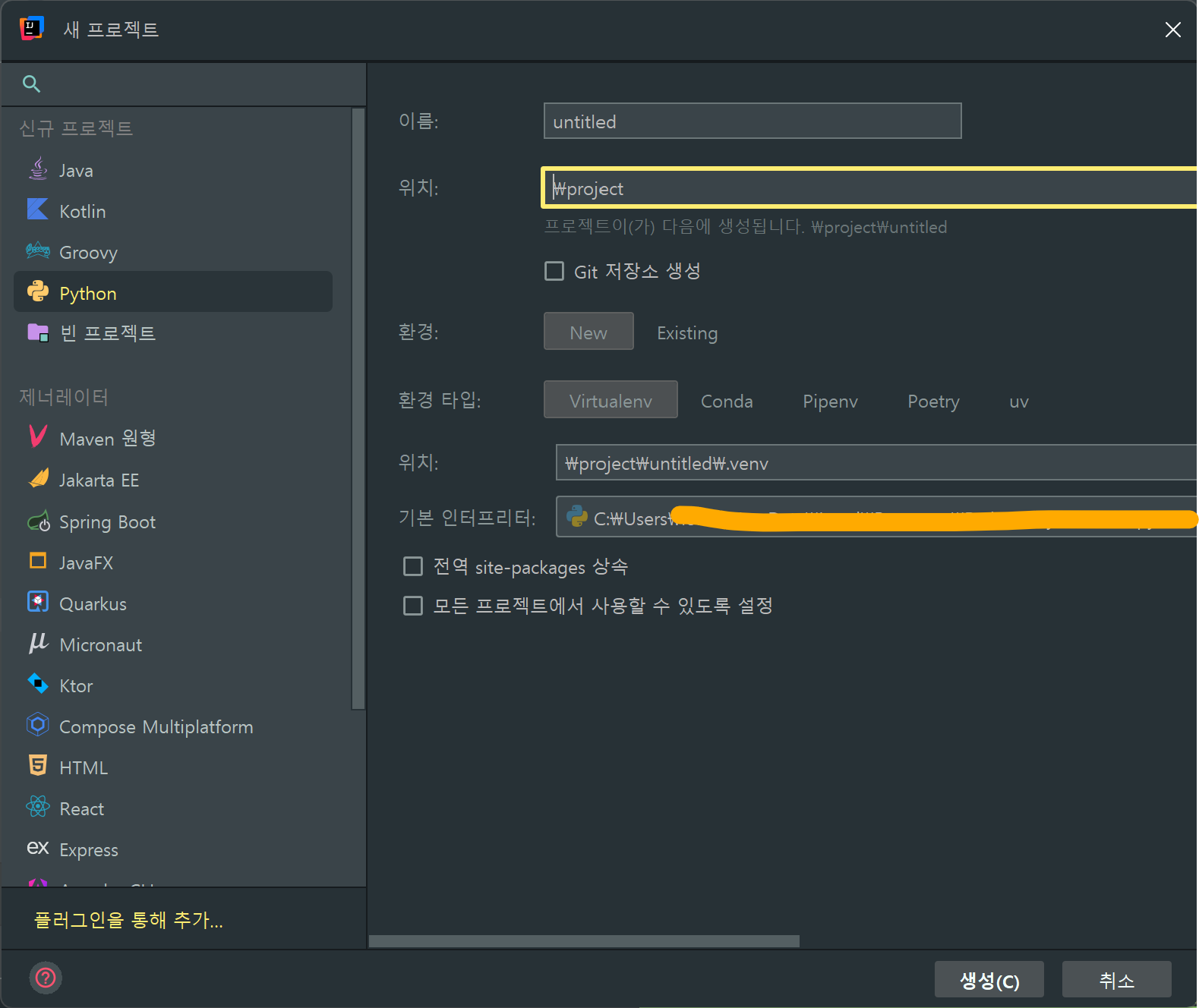Open 플러그인을 통해 추가... link
The width and height of the screenshot is (1199, 1008).
coord(128,920)
